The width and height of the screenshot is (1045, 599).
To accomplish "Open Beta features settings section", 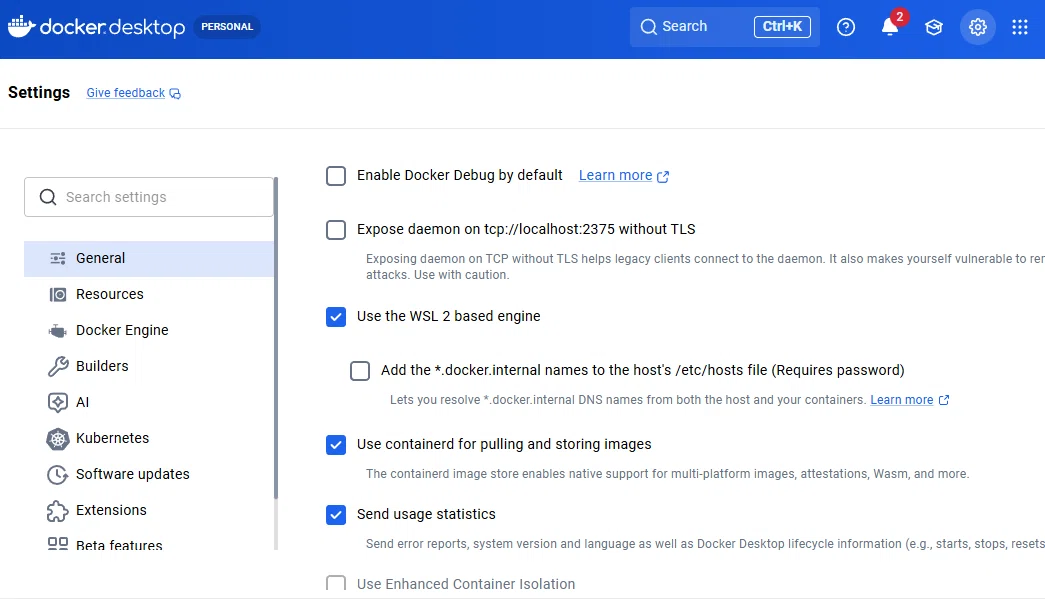I will coord(149,542).
